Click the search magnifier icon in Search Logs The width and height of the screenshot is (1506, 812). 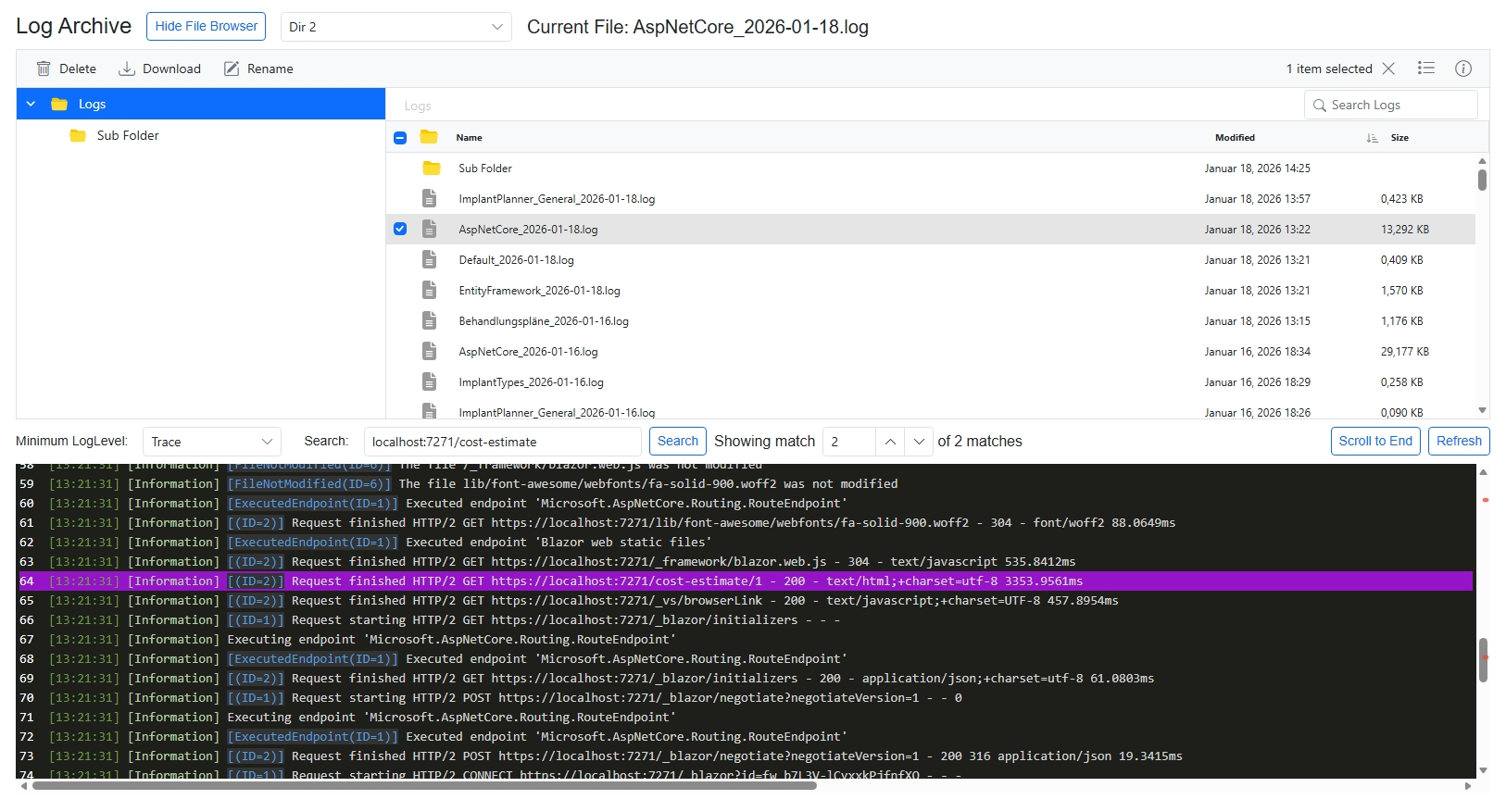coord(1320,106)
